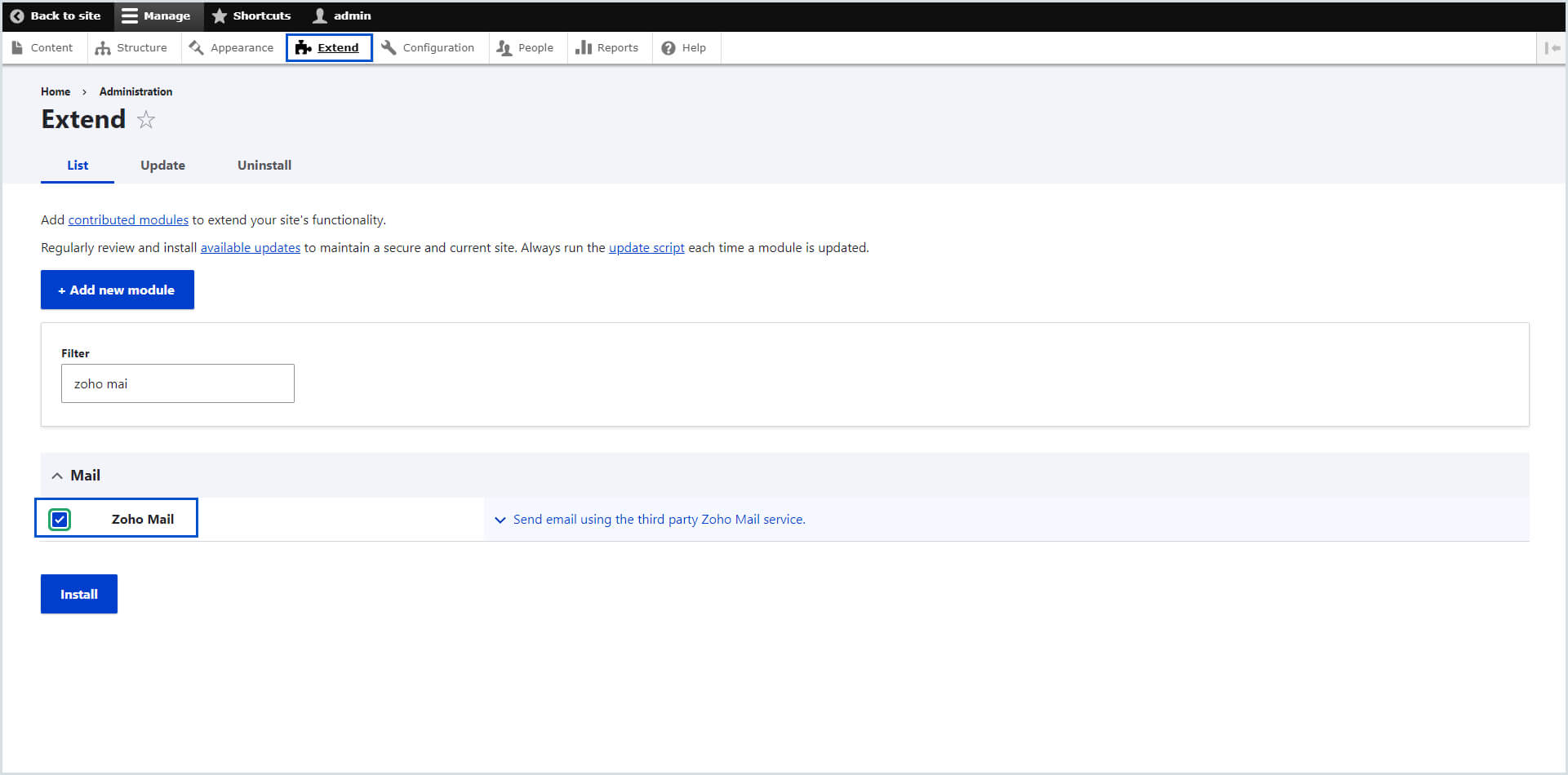
Task: Toggle toolbar orientation at far right
Action: pos(1552,48)
